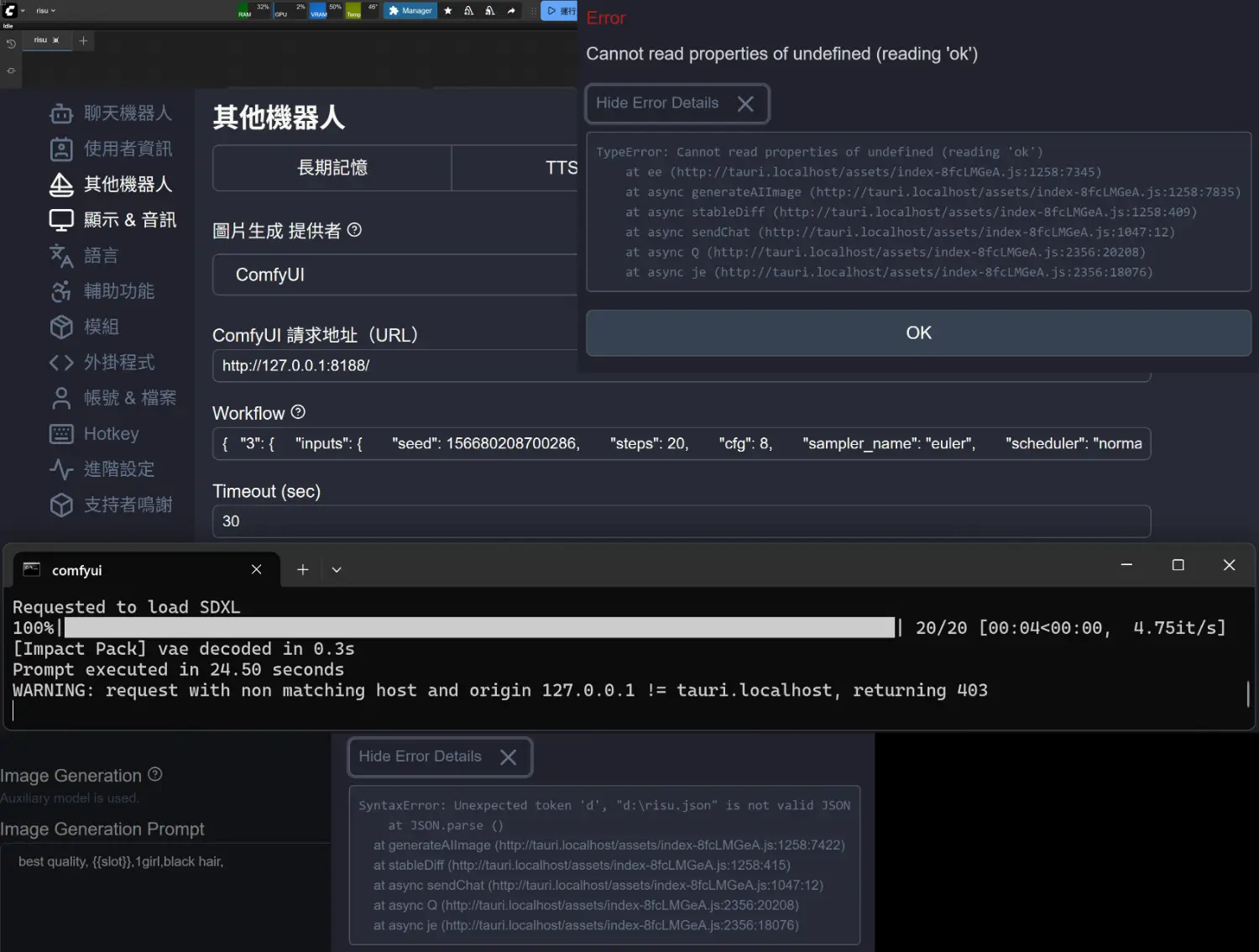The width and height of the screenshot is (1259, 952).
Task: Add a new ComfyUI workflow tab
Action: point(83,40)
